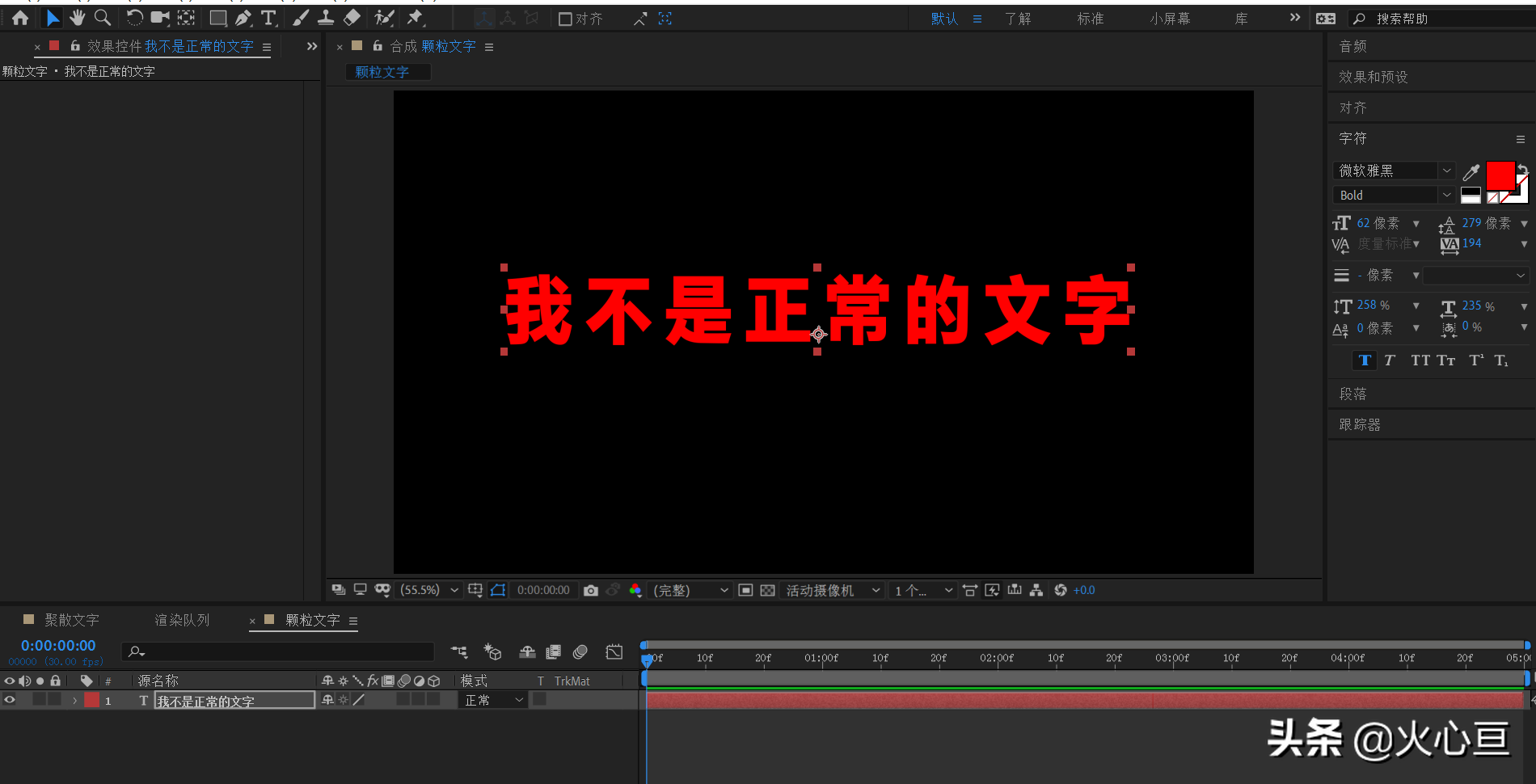Select the Roto Brush tool
Screen dimensions: 1536x784
384,18
